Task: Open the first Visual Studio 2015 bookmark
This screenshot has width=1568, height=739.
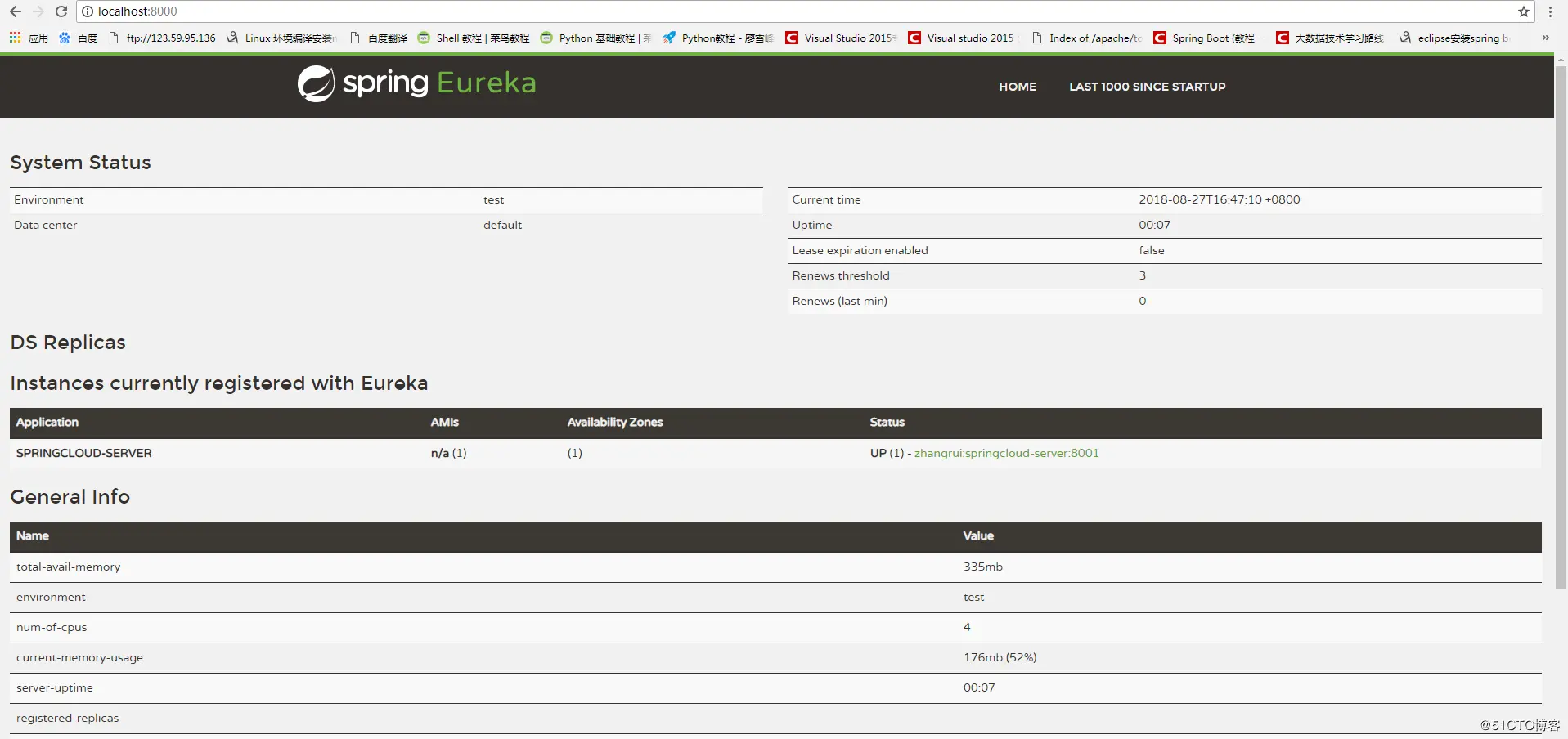Action: [x=841, y=38]
